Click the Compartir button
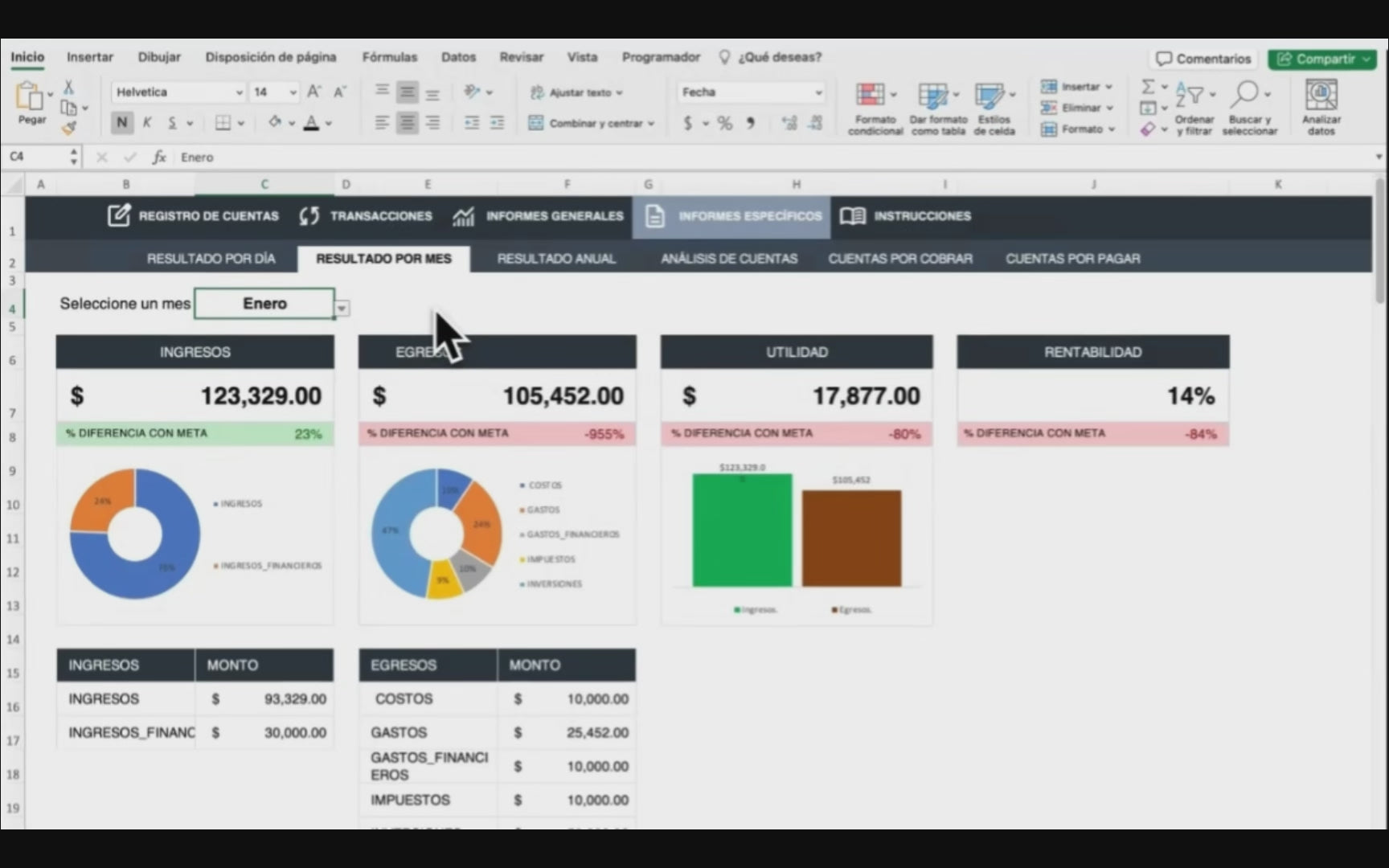The image size is (1389, 868). click(1321, 59)
